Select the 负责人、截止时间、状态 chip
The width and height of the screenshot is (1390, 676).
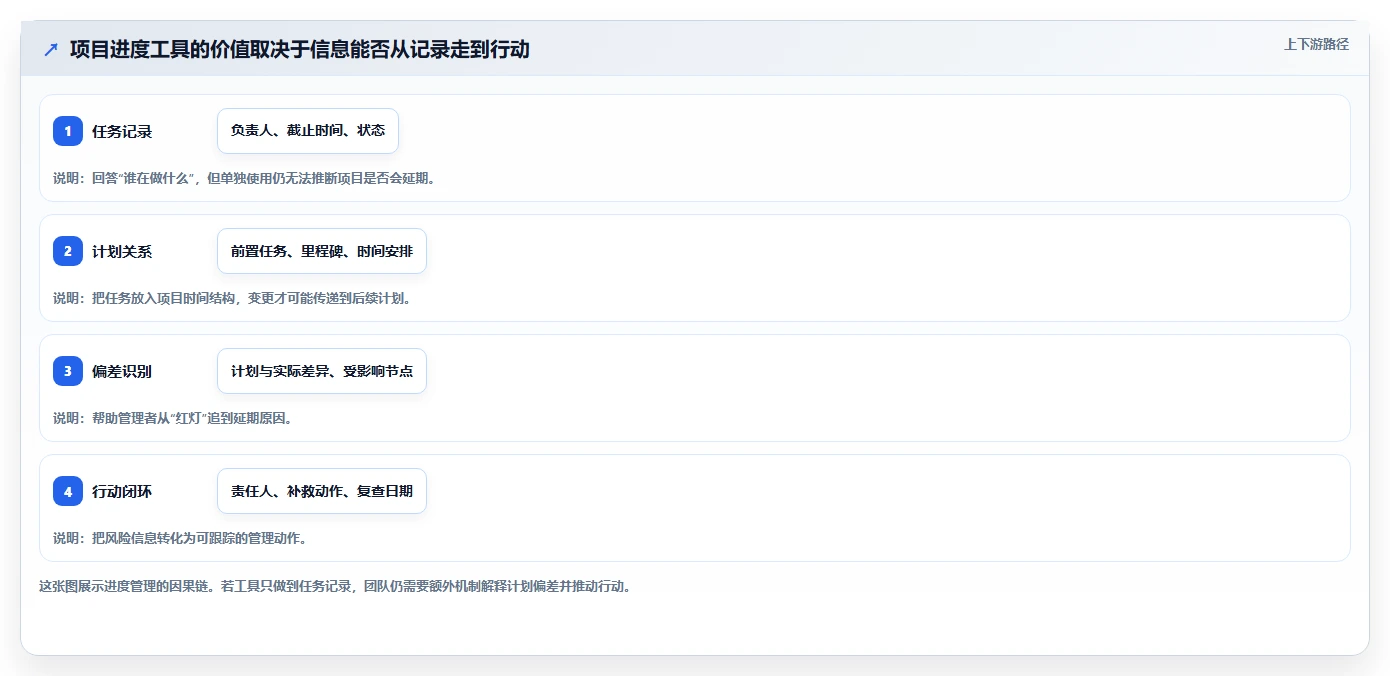[308, 131]
